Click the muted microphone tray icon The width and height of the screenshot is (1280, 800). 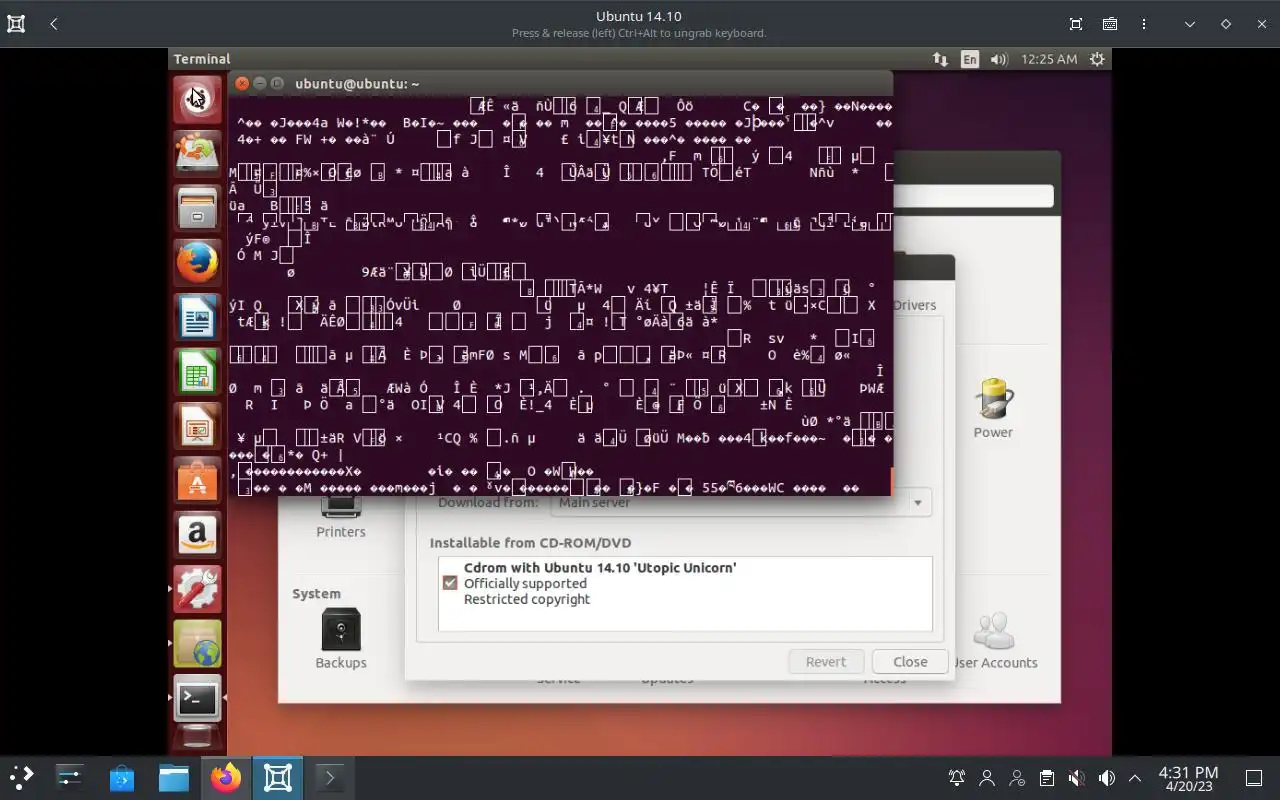click(x=1076, y=778)
